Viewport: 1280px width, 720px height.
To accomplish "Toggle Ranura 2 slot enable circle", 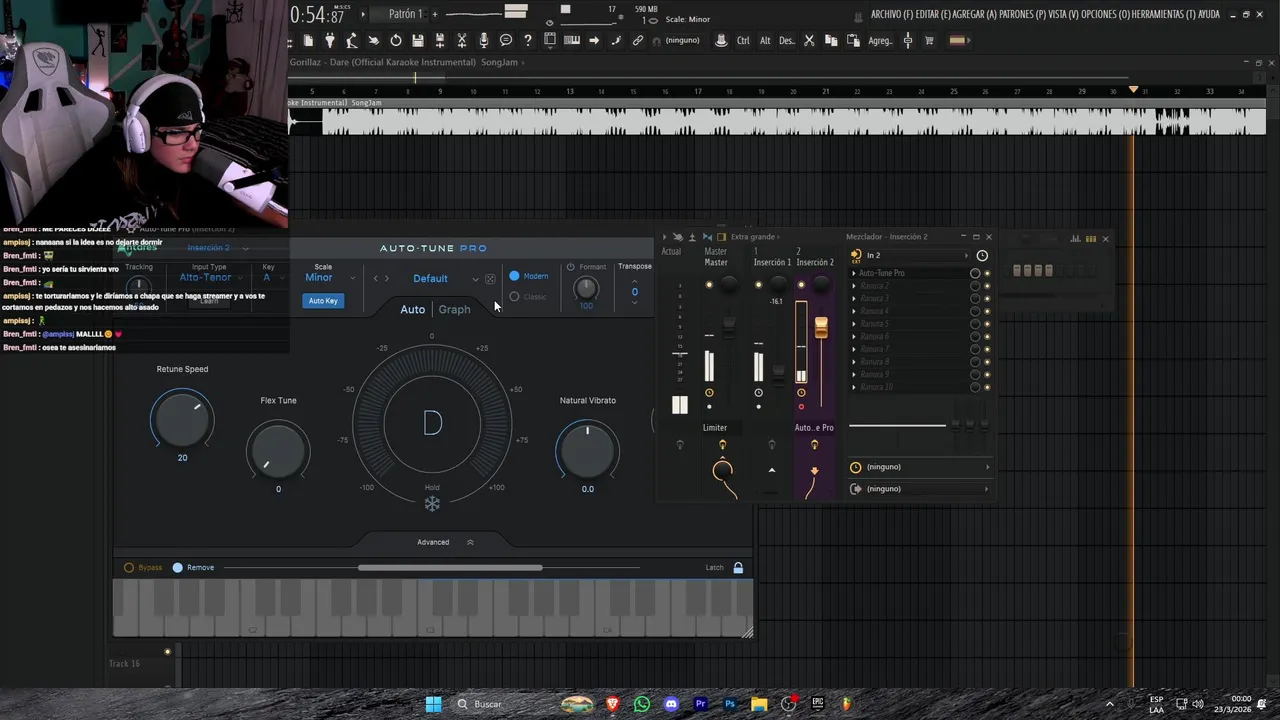I will coord(975,286).
